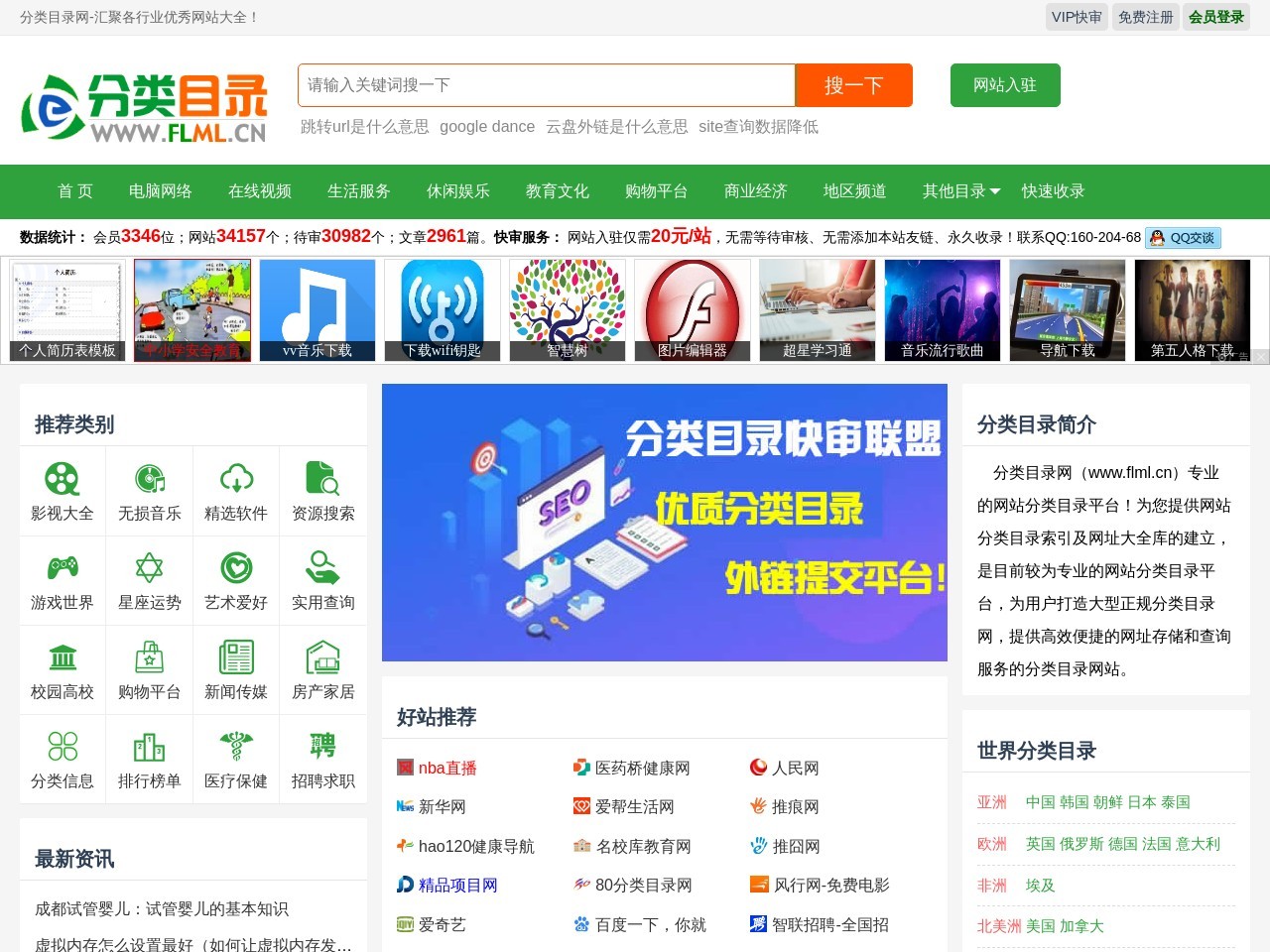The height and width of the screenshot is (952, 1270).
Task: Open the 星座运势 star icon
Action: [149, 568]
